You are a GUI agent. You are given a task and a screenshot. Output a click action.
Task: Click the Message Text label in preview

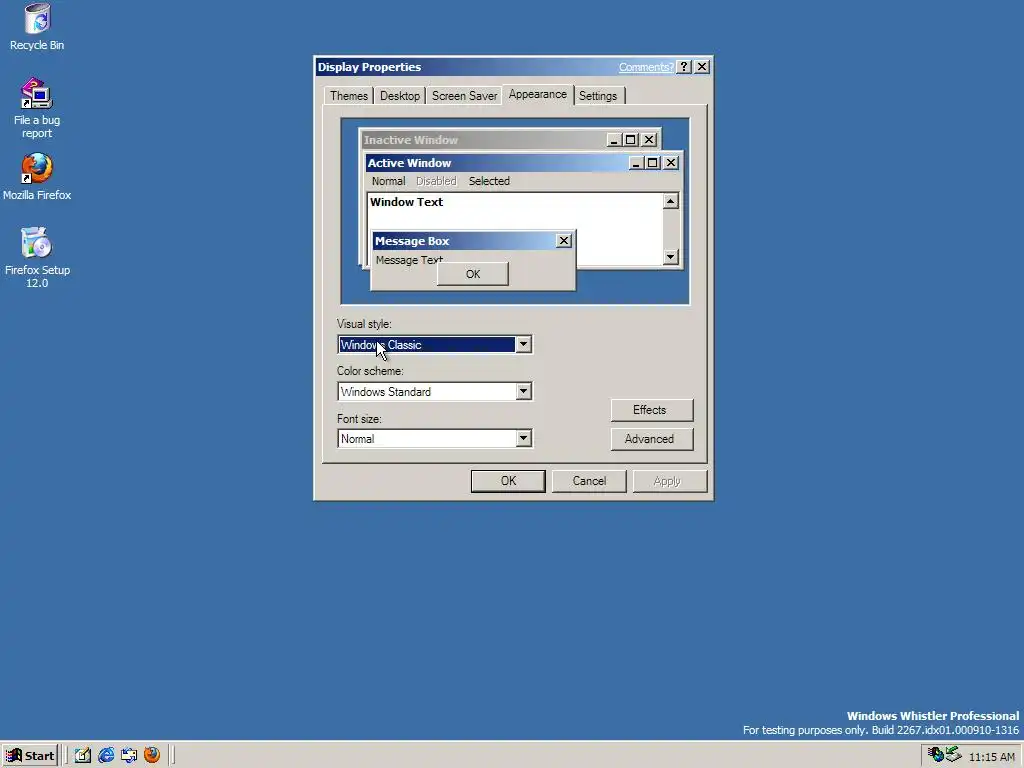pyautogui.click(x=409, y=260)
